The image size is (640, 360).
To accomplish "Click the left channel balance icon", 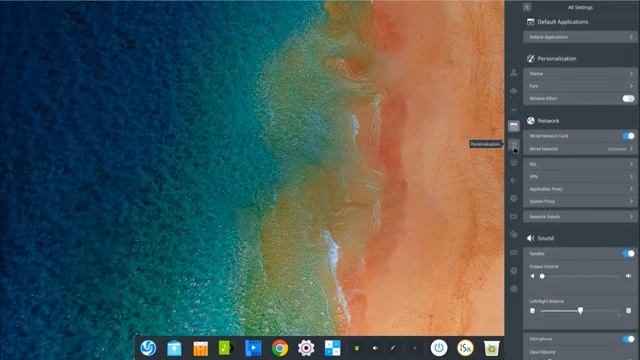I will click(x=532, y=311).
